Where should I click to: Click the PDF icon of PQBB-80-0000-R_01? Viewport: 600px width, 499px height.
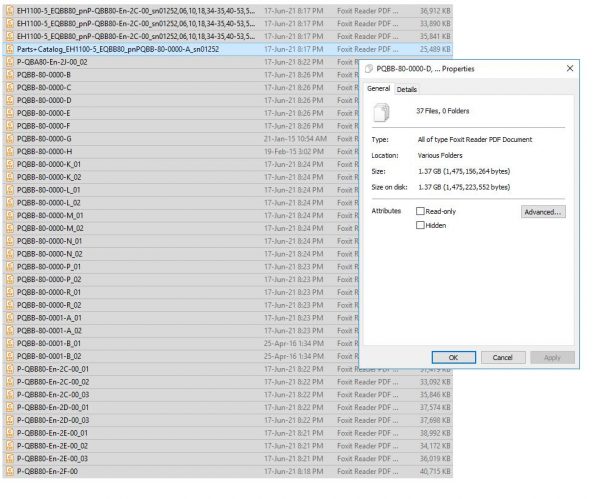(x=10, y=292)
